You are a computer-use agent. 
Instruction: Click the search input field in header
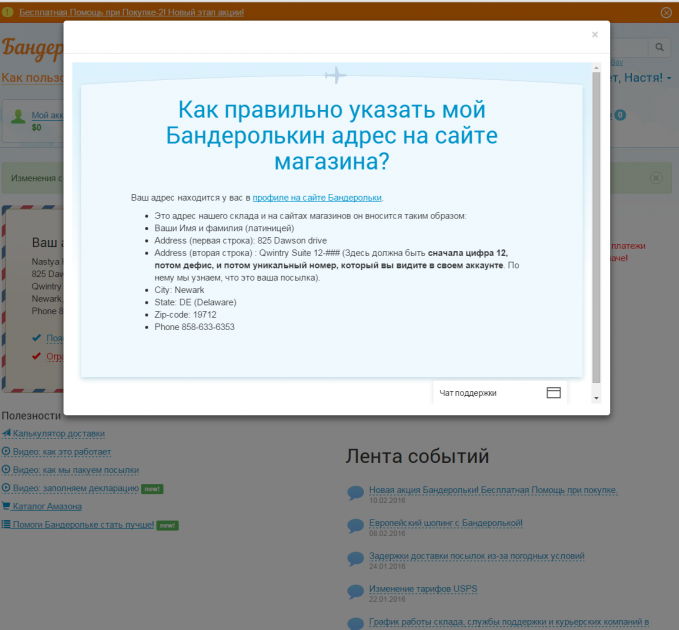[629, 47]
